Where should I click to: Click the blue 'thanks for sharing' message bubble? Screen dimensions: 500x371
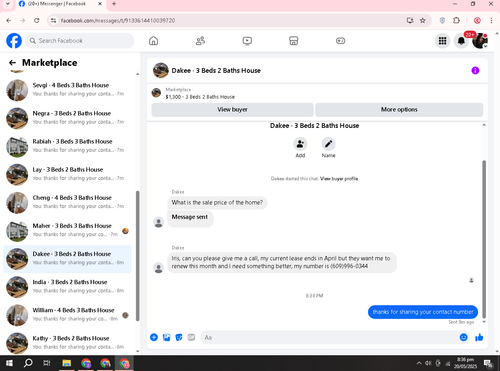click(423, 312)
